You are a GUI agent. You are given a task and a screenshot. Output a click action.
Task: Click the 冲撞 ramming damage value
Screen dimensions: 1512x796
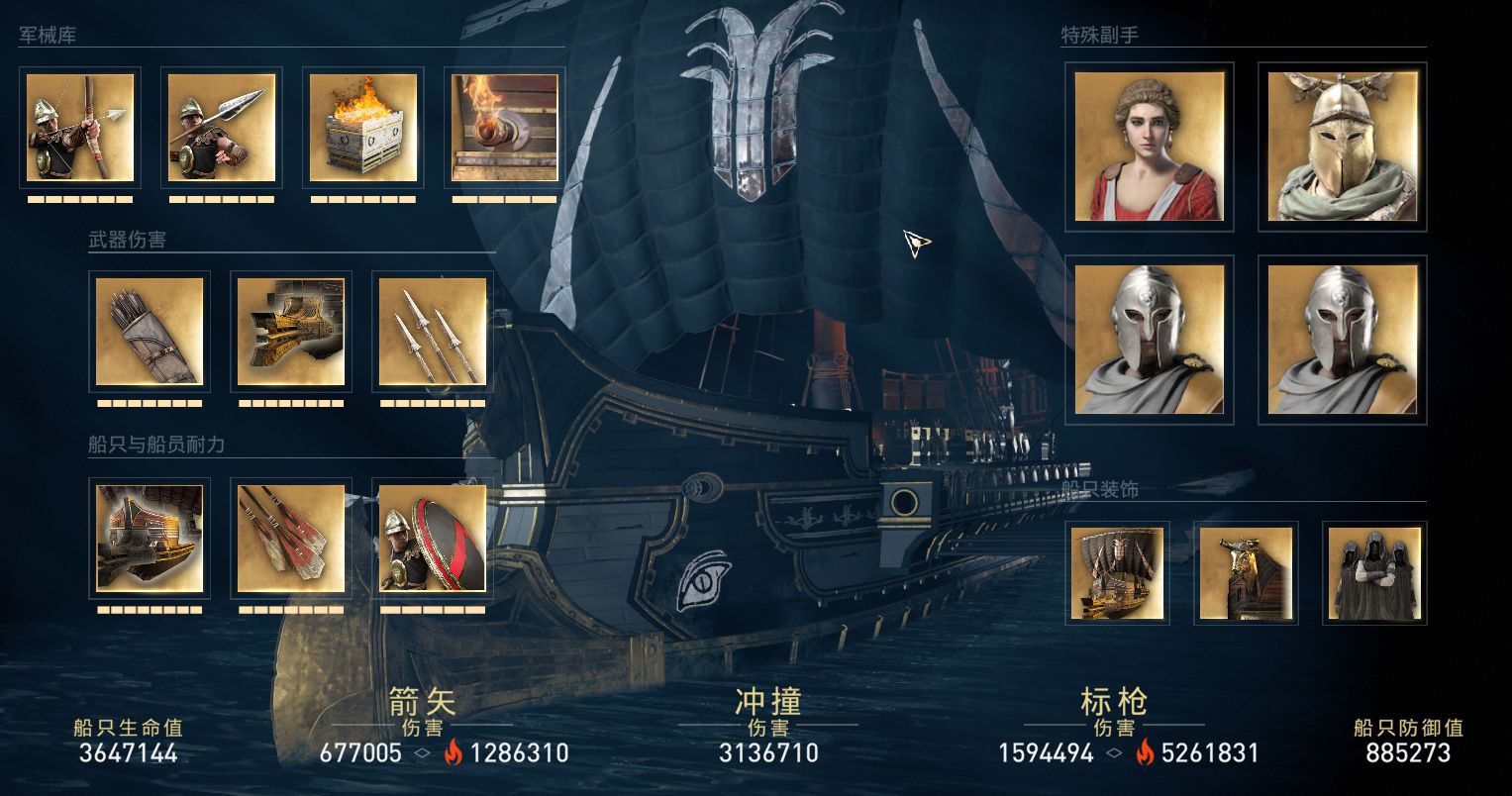(768, 753)
